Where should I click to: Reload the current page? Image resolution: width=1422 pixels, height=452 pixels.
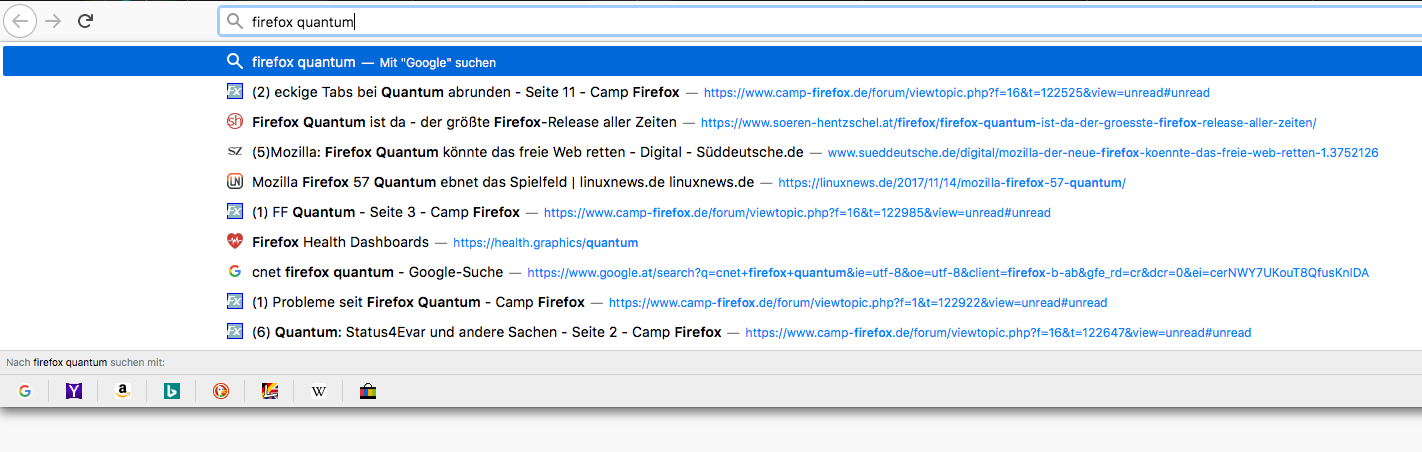[x=86, y=20]
